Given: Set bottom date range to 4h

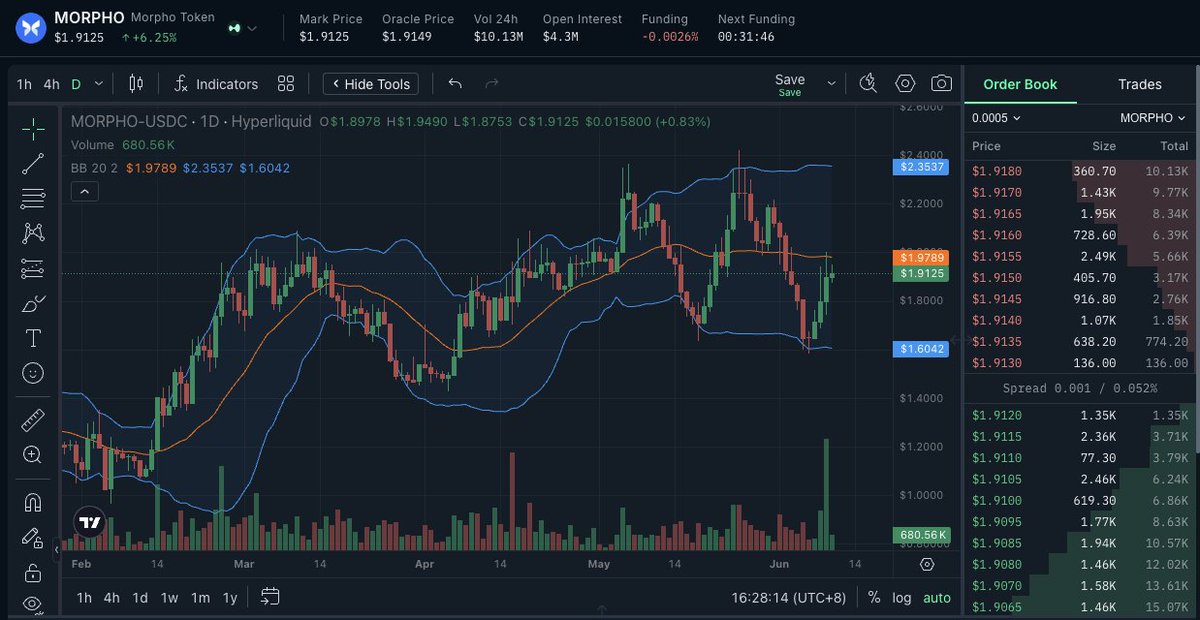Looking at the screenshot, I should 112,598.
